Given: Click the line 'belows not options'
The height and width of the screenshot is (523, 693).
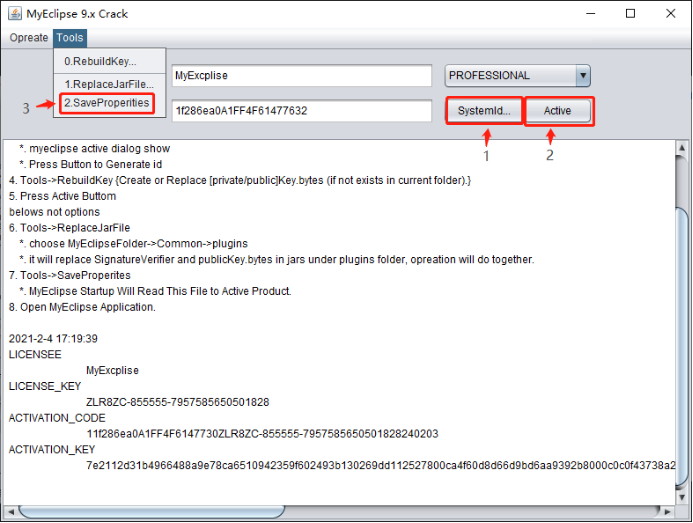Looking at the screenshot, I should point(54,212).
